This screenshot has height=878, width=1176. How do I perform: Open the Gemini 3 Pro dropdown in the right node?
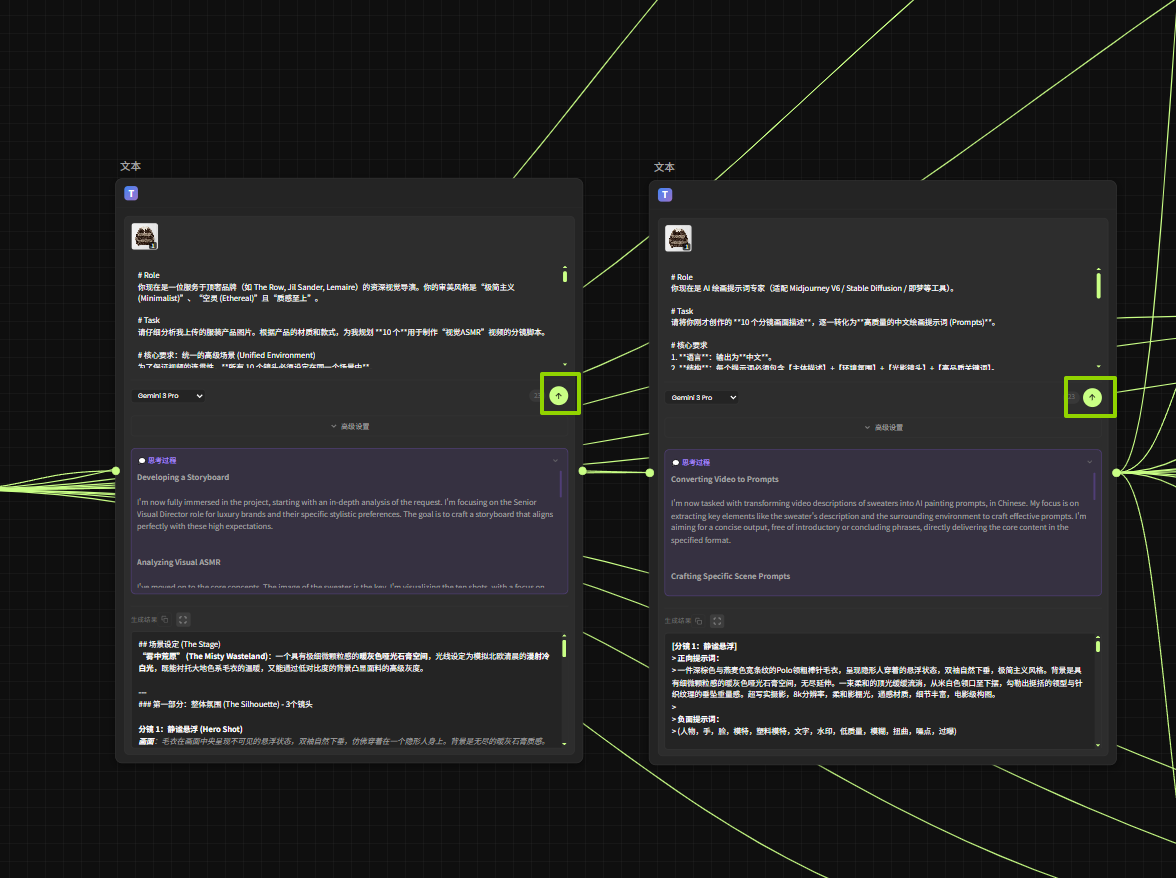tap(703, 397)
